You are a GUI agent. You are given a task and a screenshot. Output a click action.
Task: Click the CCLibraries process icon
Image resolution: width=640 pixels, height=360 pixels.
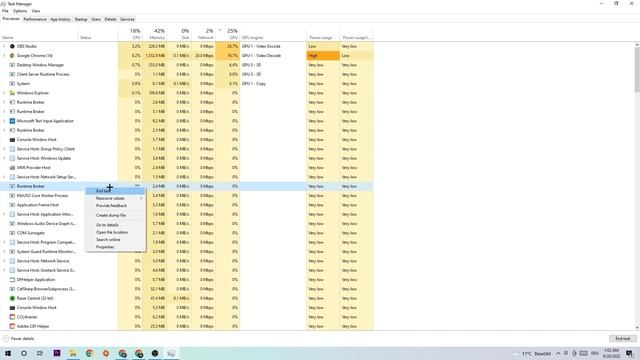(x=12, y=317)
